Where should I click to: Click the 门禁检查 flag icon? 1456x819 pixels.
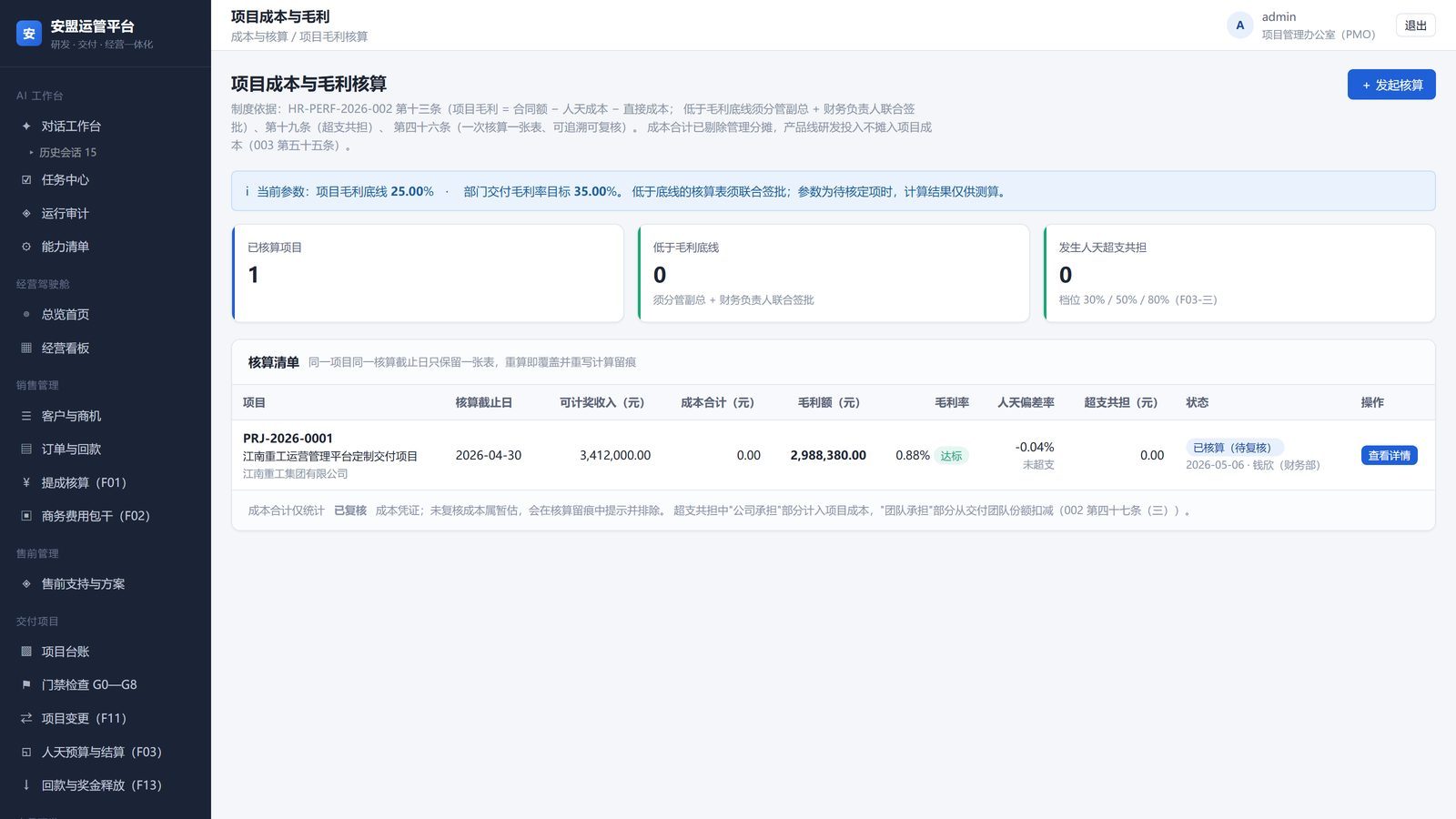click(26, 684)
